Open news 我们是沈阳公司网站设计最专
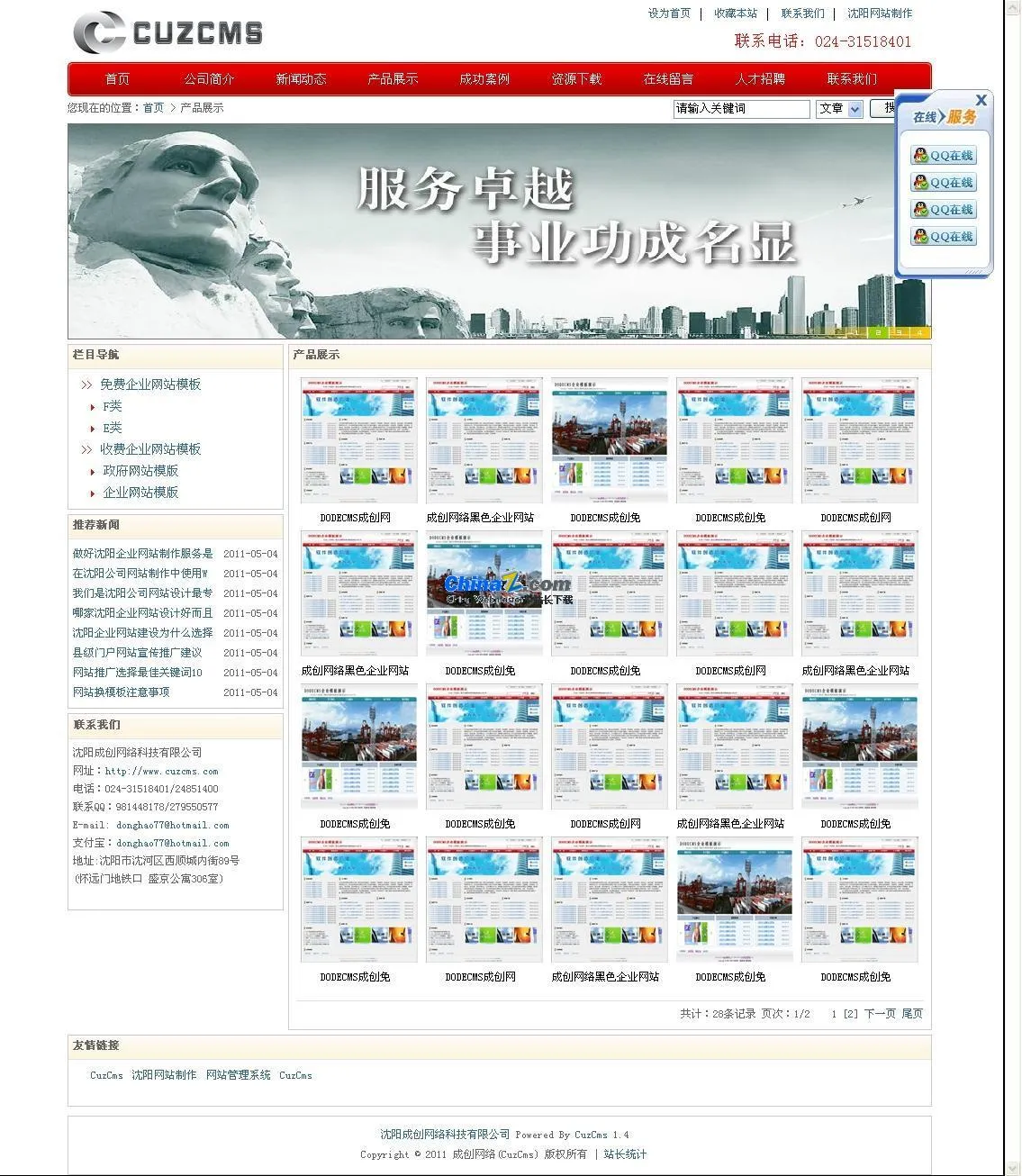Screen dimensions: 1022x1176 coord(143,593)
